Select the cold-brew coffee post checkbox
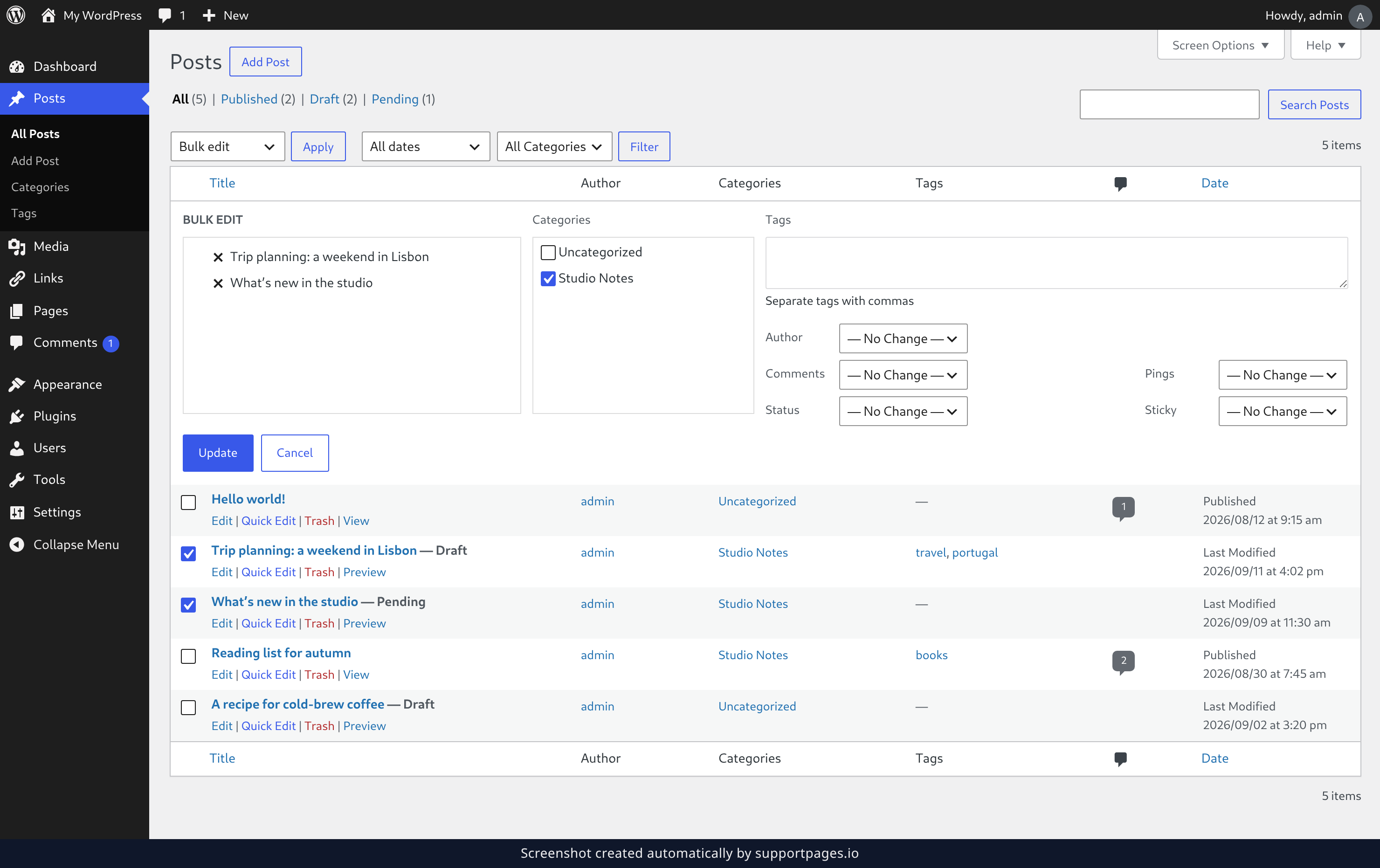1380x868 pixels. pos(188,708)
